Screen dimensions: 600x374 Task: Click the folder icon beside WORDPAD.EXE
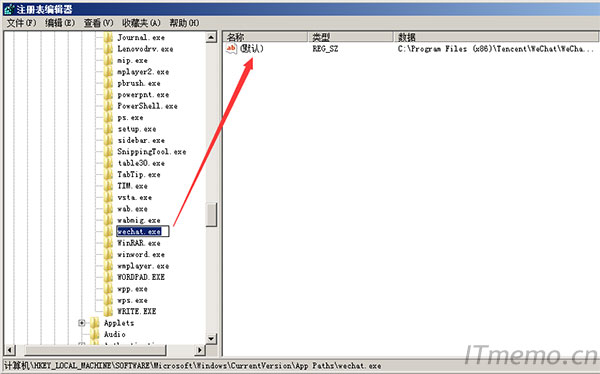pos(108,277)
